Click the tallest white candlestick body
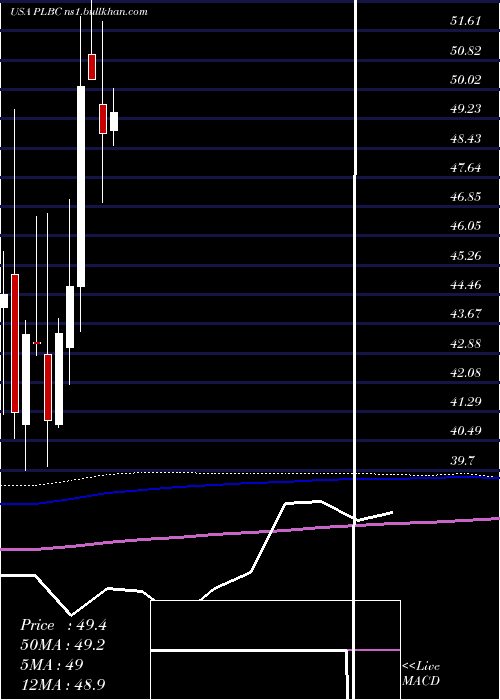Image resolution: width=500 pixels, height=700 pixels. (81, 186)
